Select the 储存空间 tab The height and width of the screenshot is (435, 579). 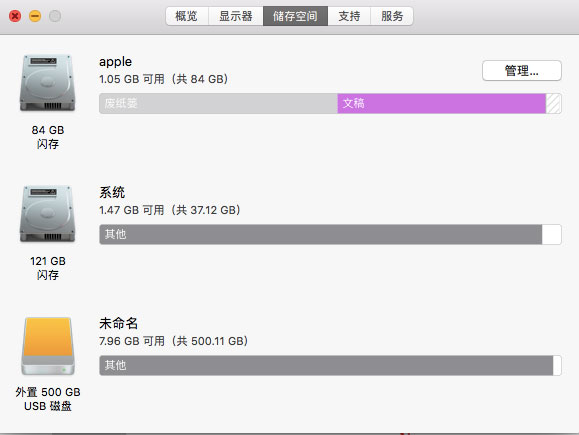click(295, 16)
